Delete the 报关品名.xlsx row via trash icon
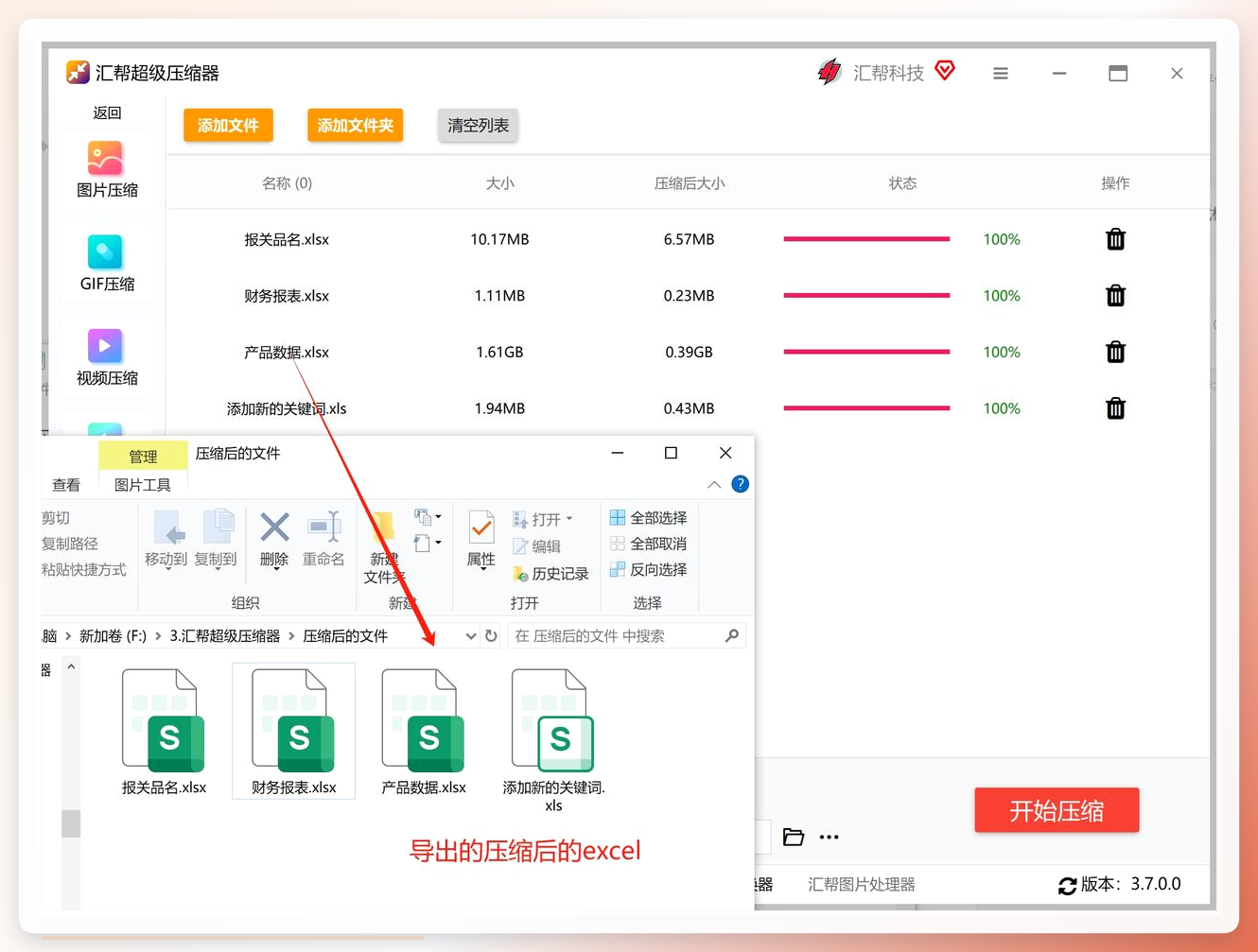 pos(1115,239)
